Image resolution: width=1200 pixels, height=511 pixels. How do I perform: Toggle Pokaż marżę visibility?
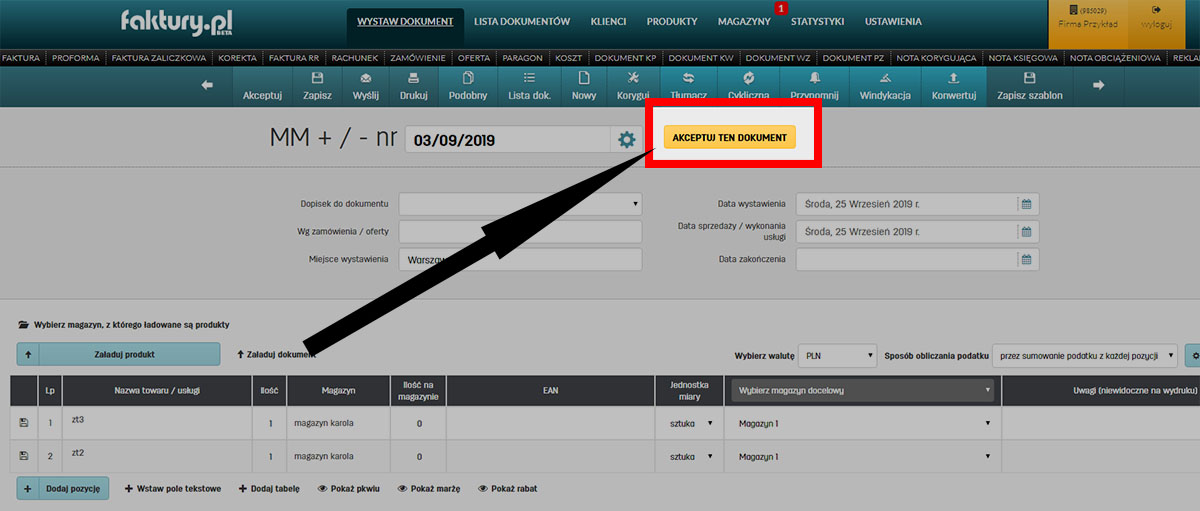pos(403,489)
